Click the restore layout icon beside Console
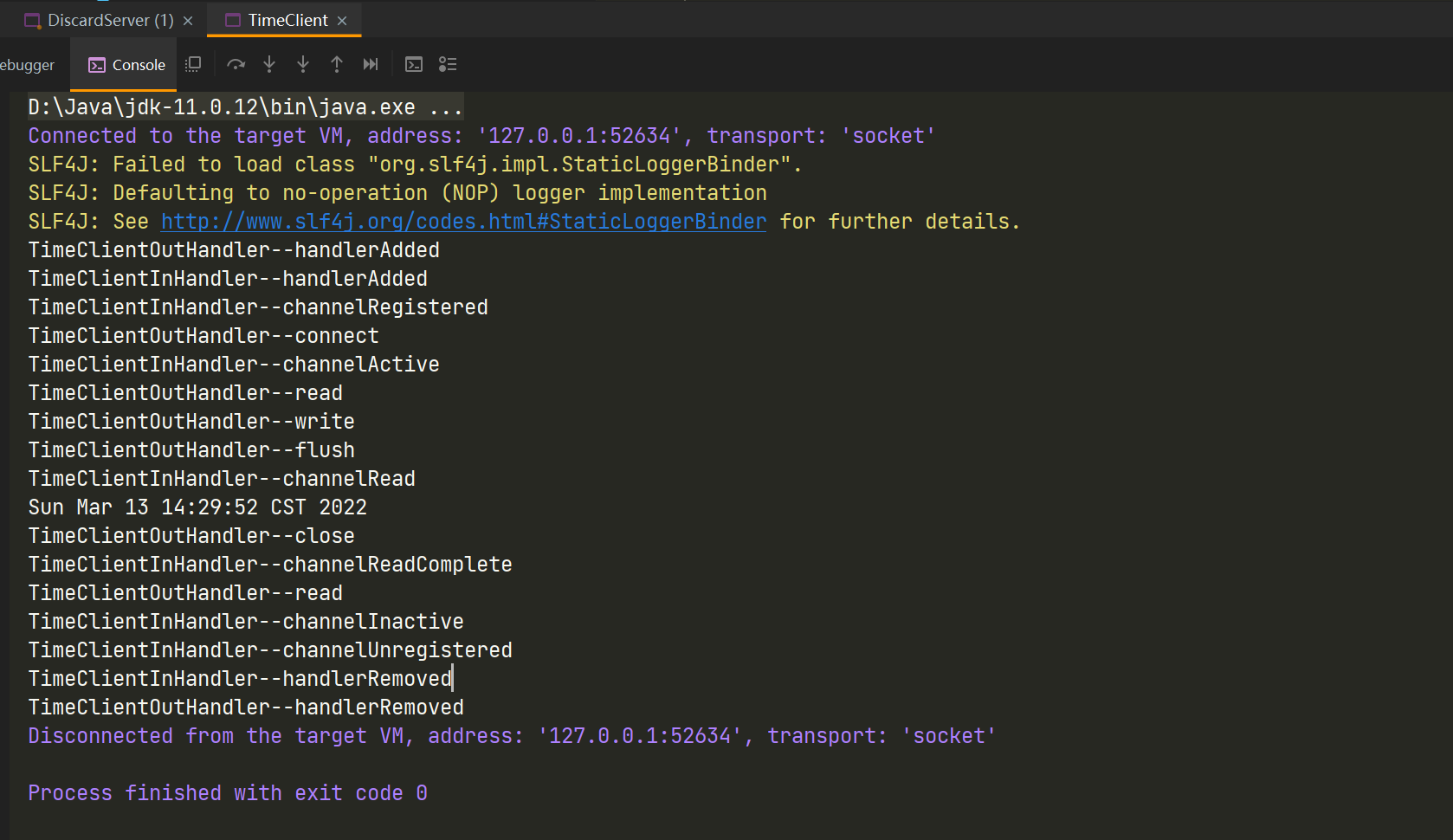 (x=193, y=64)
